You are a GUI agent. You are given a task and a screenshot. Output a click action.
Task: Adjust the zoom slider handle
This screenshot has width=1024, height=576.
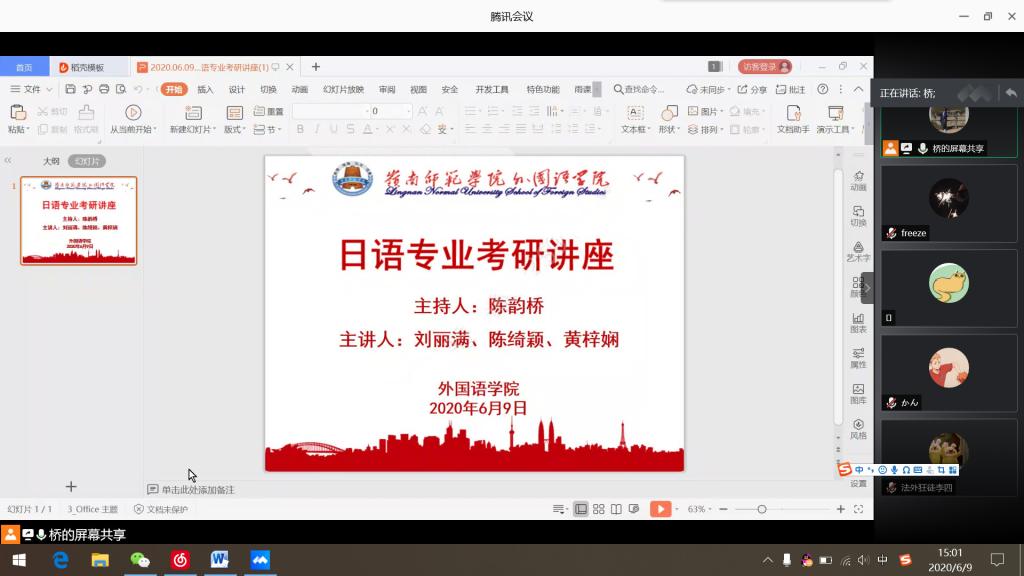pos(761,509)
